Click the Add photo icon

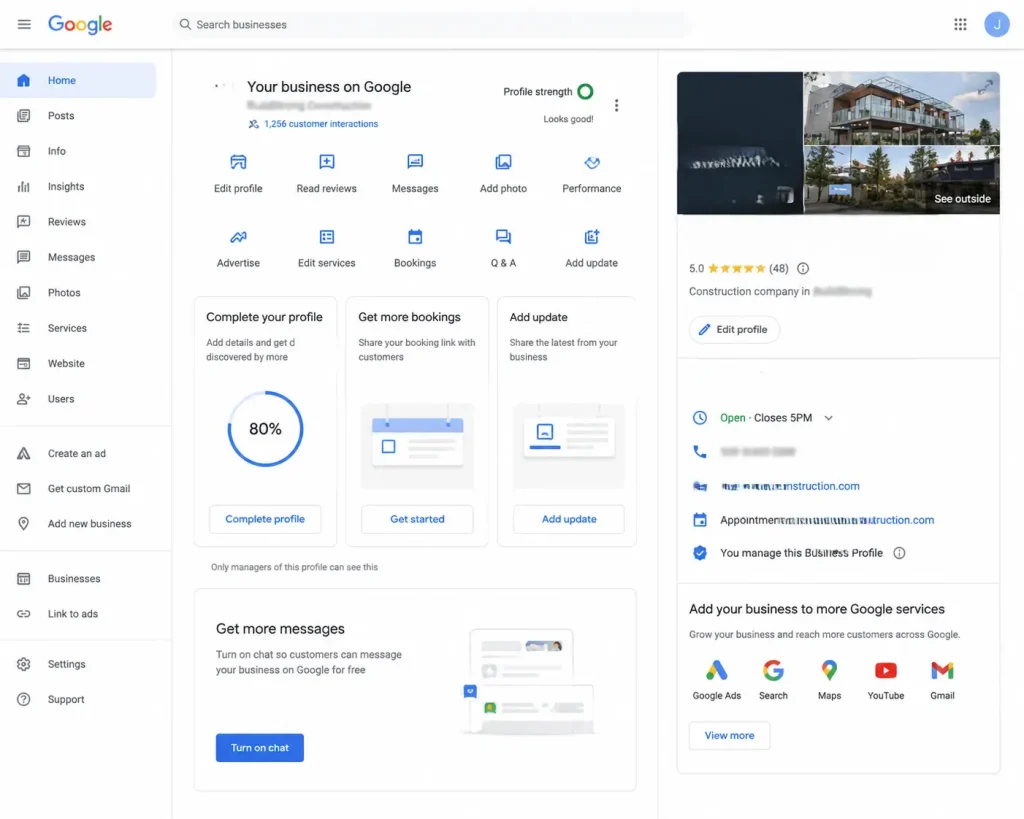point(503,162)
